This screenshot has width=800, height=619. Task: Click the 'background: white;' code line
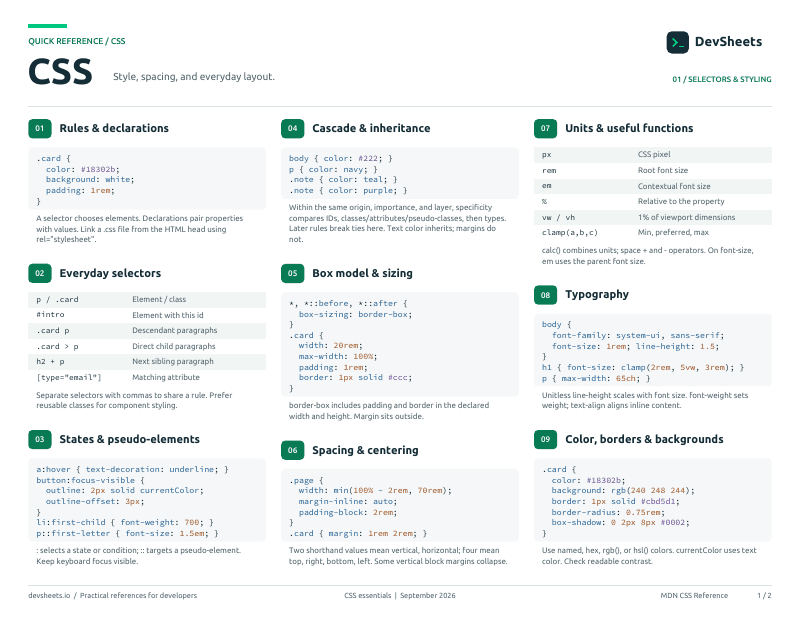point(90,180)
